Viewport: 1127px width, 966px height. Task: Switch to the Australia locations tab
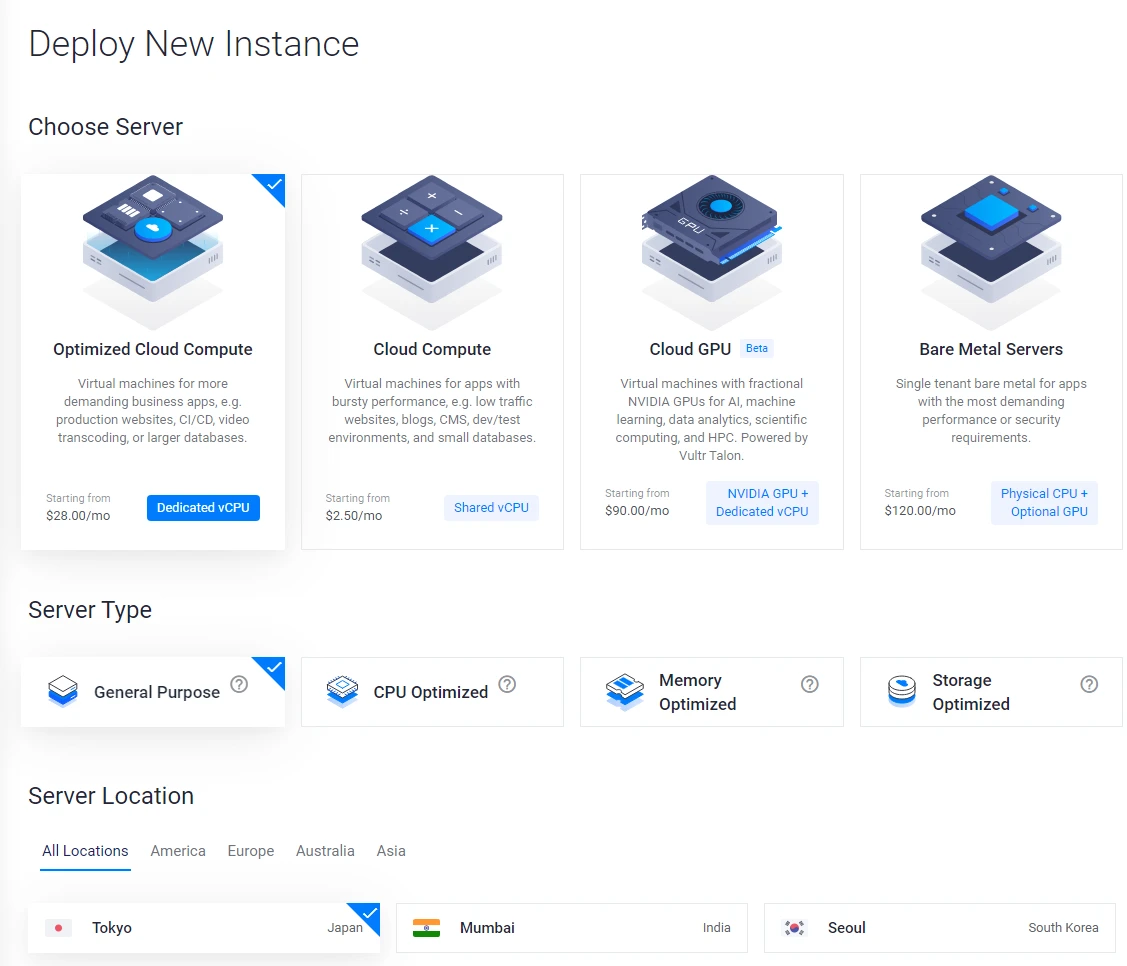pyautogui.click(x=326, y=851)
